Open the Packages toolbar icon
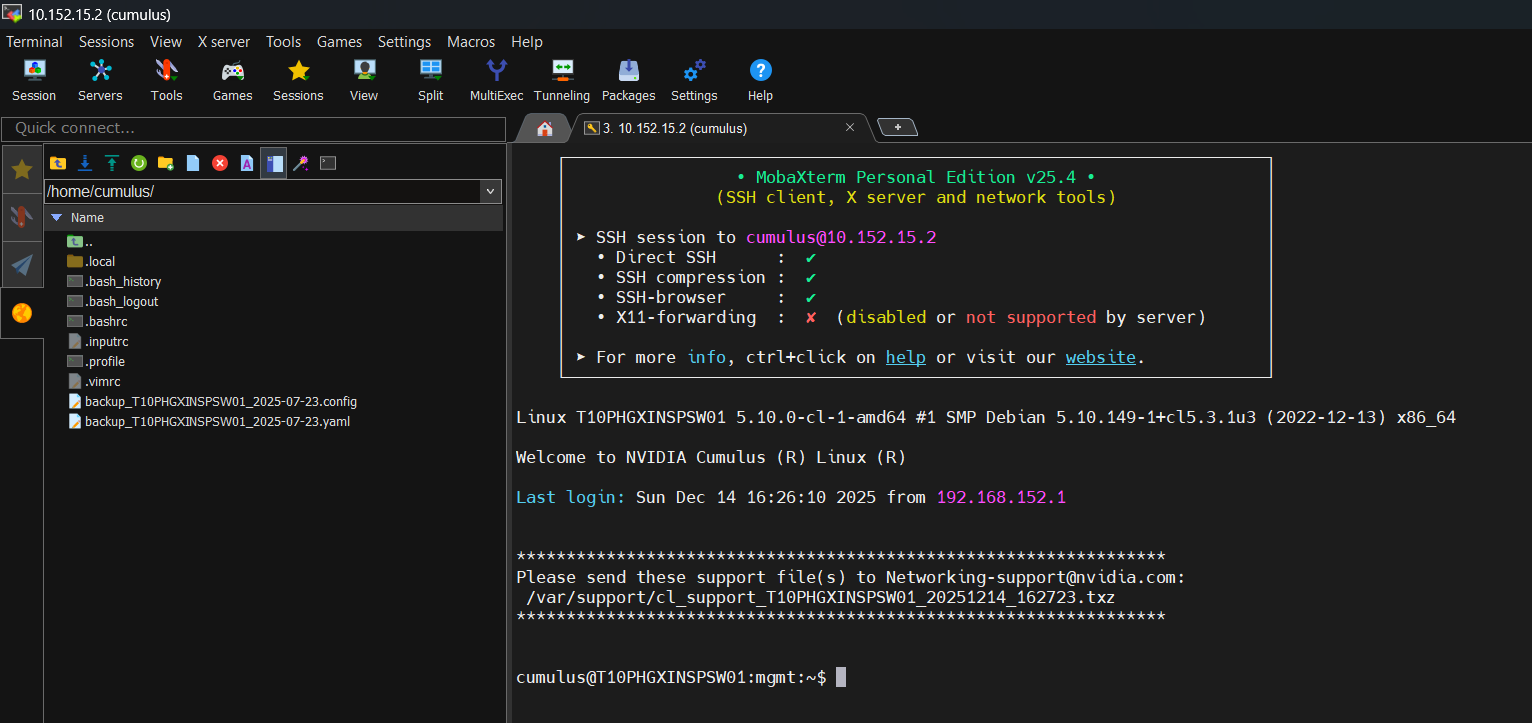Image resolution: width=1532 pixels, height=723 pixels. click(x=628, y=79)
